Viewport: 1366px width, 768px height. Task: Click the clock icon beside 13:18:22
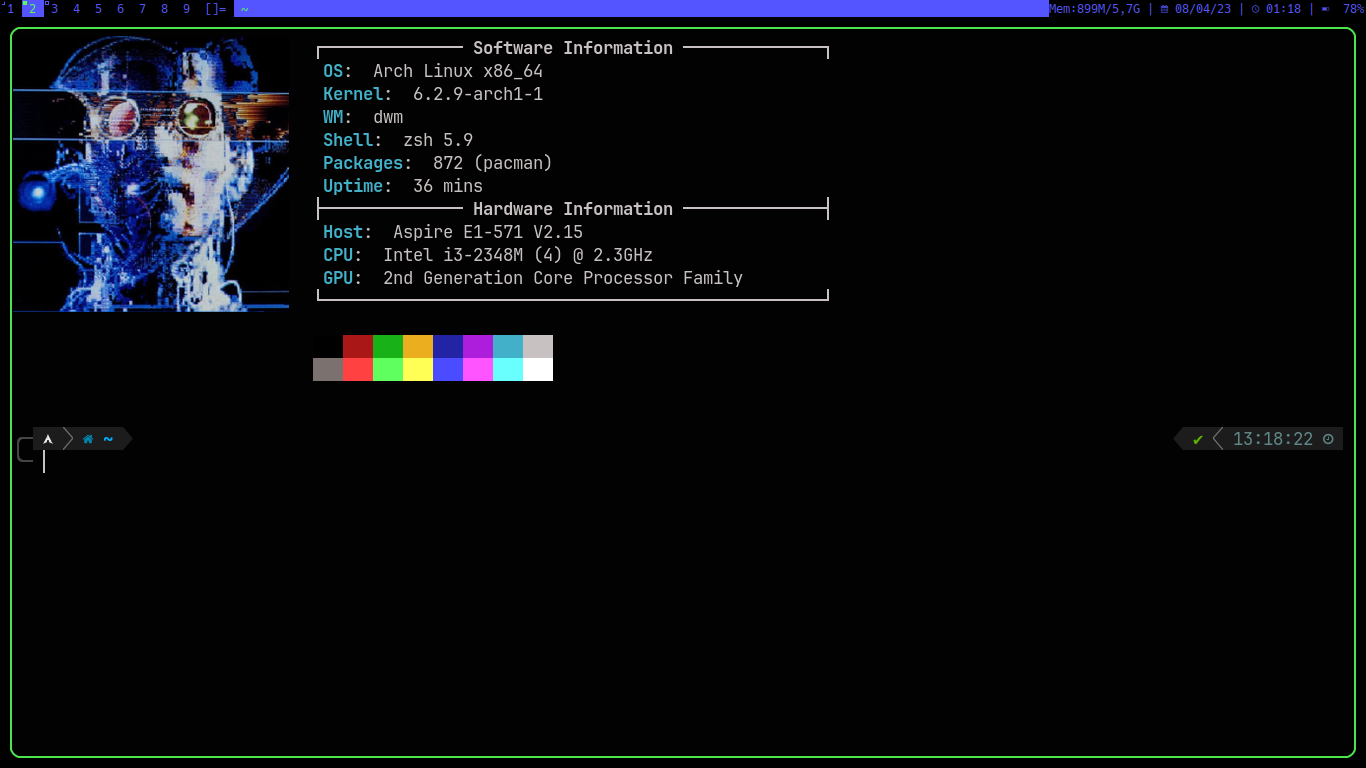(1328, 439)
